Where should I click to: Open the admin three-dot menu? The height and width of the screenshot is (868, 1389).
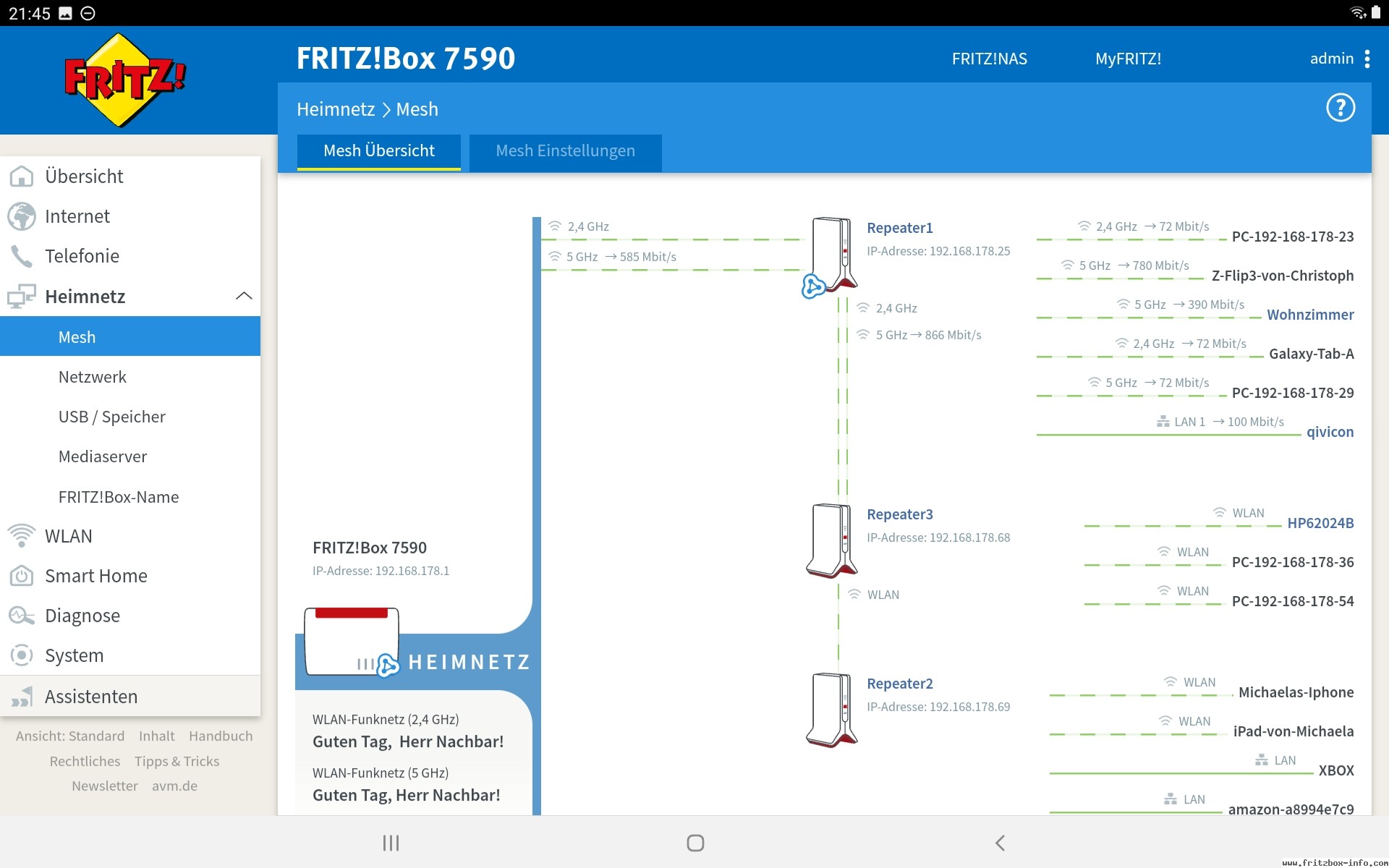(1367, 59)
